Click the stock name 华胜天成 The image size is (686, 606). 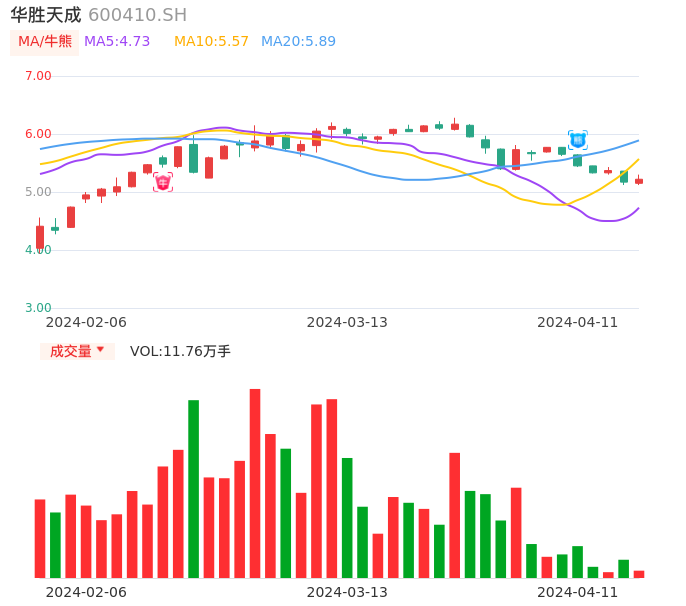pos(46,15)
